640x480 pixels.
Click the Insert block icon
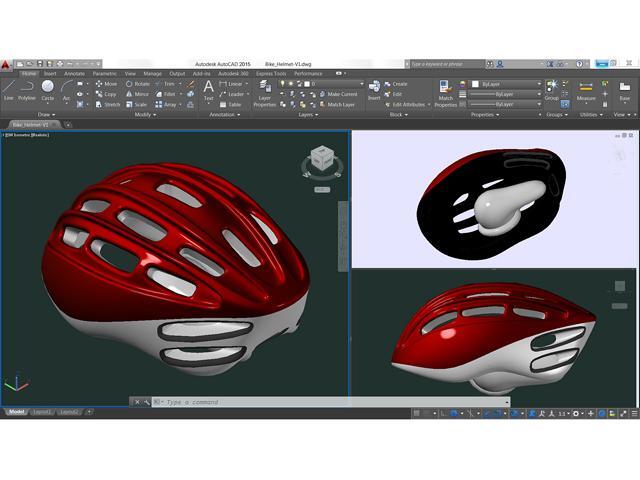[x=374, y=90]
